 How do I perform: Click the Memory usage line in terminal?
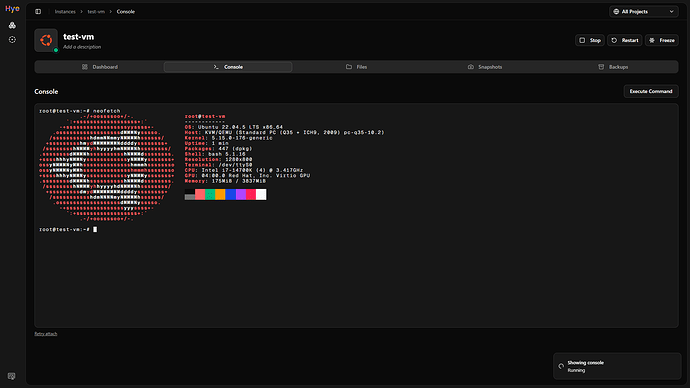coord(225,181)
